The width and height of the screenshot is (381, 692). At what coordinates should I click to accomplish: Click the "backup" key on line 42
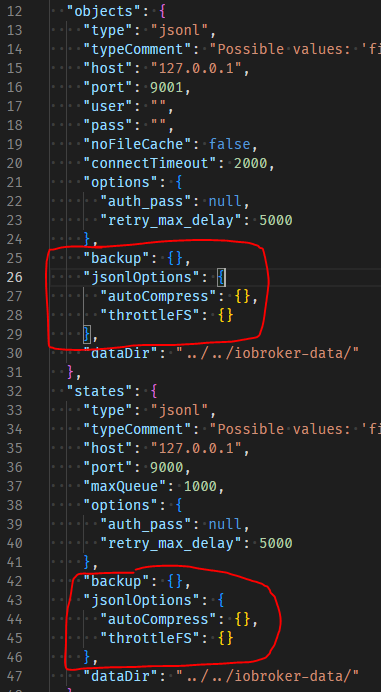point(116,581)
